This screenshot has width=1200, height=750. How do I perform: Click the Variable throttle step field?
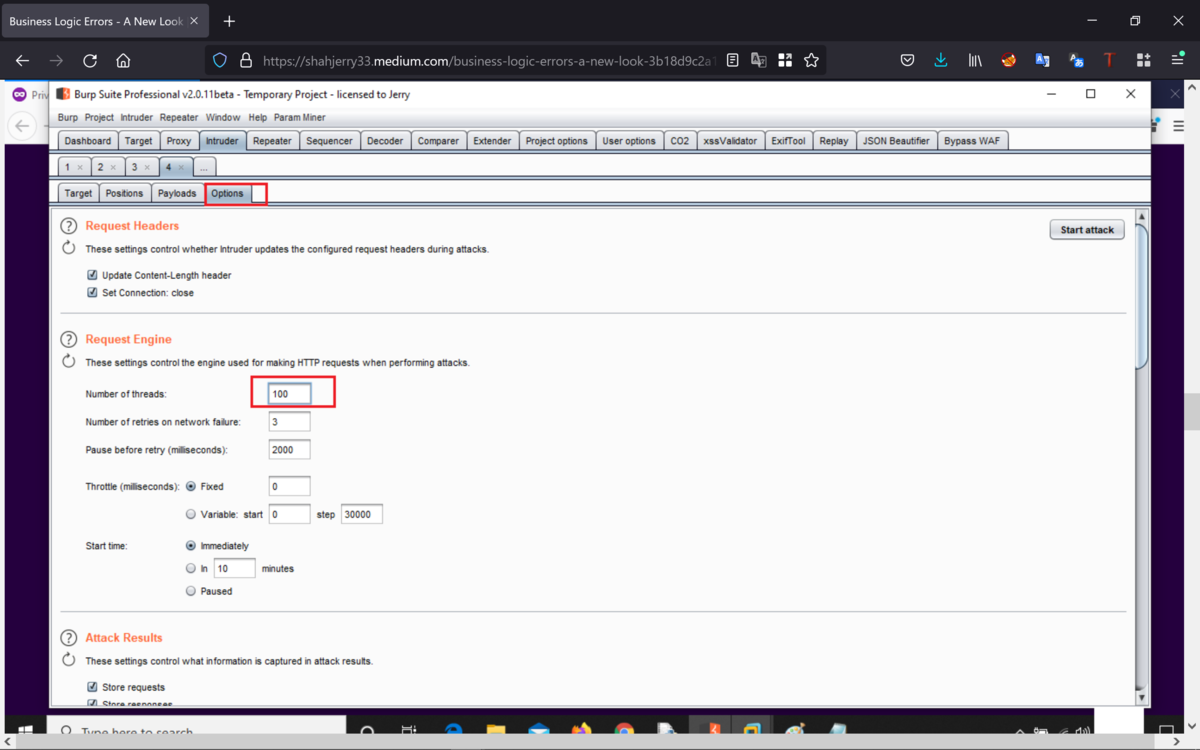(x=362, y=515)
